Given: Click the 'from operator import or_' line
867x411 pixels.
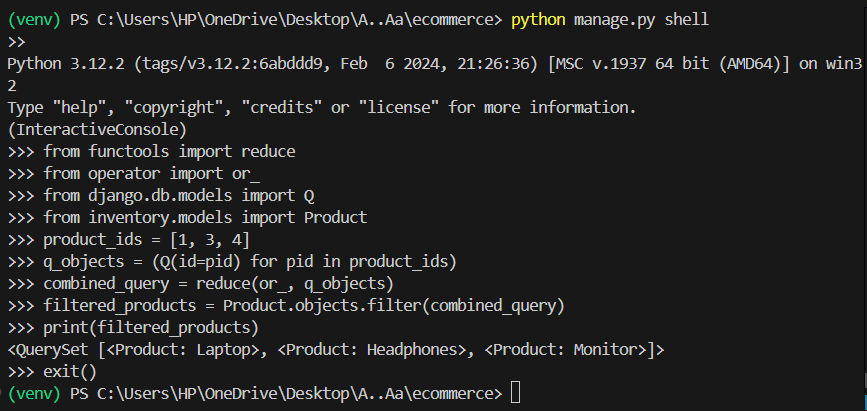Looking at the screenshot, I should click(x=151, y=173).
